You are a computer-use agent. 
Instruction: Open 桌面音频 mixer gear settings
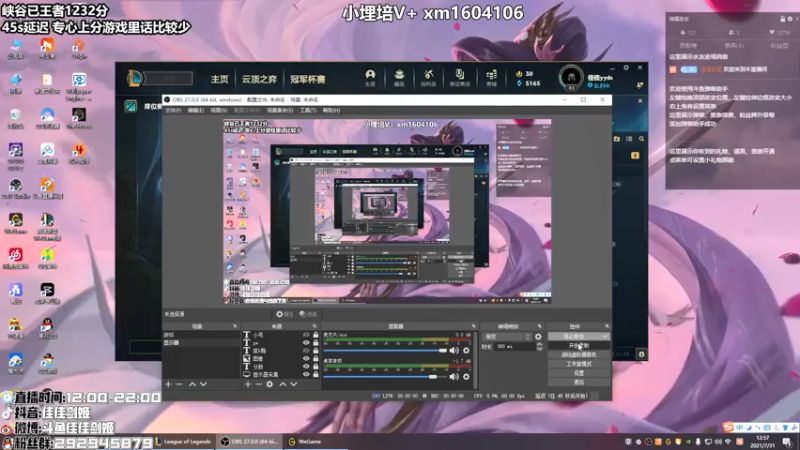(466, 377)
